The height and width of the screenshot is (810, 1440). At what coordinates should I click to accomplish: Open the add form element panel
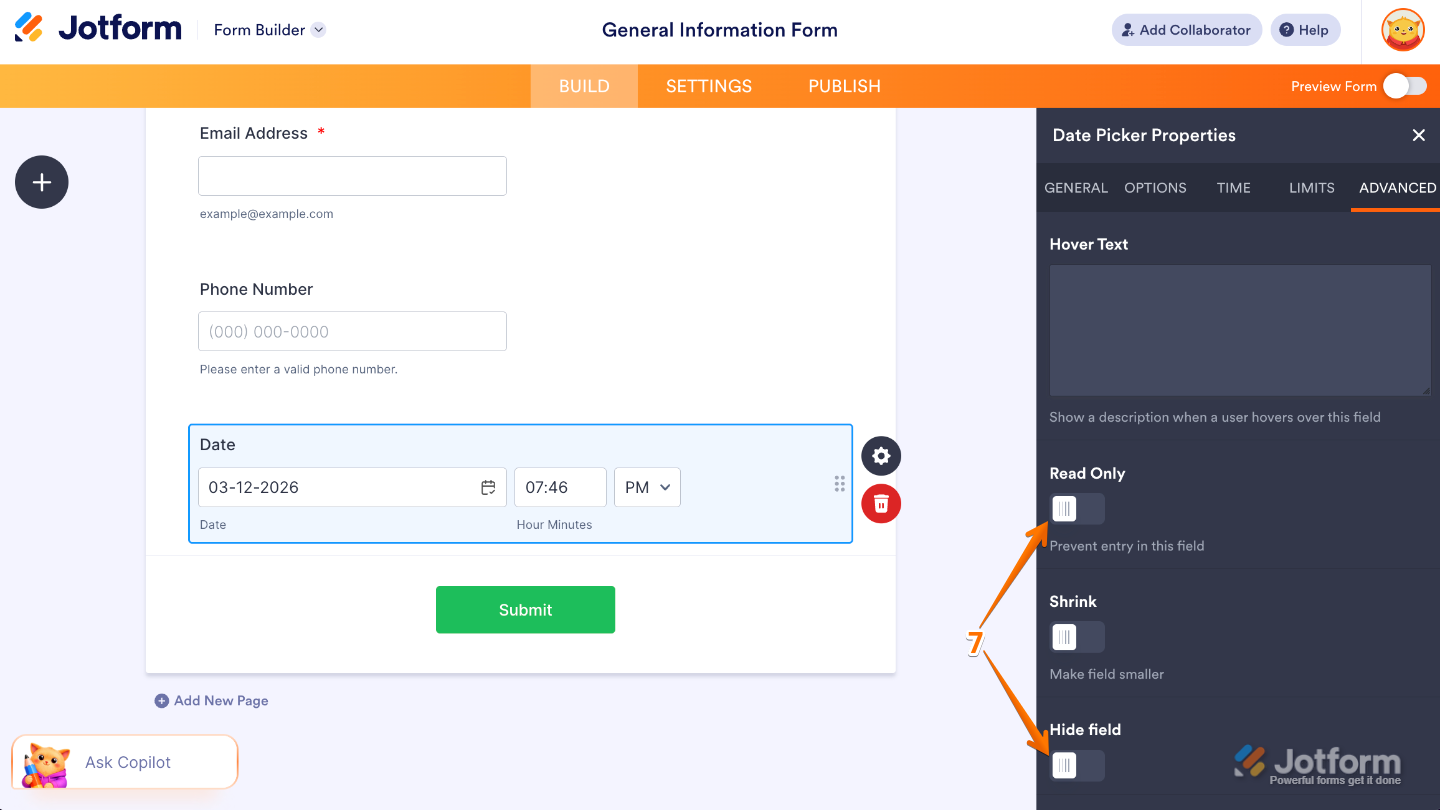click(x=41, y=182)
